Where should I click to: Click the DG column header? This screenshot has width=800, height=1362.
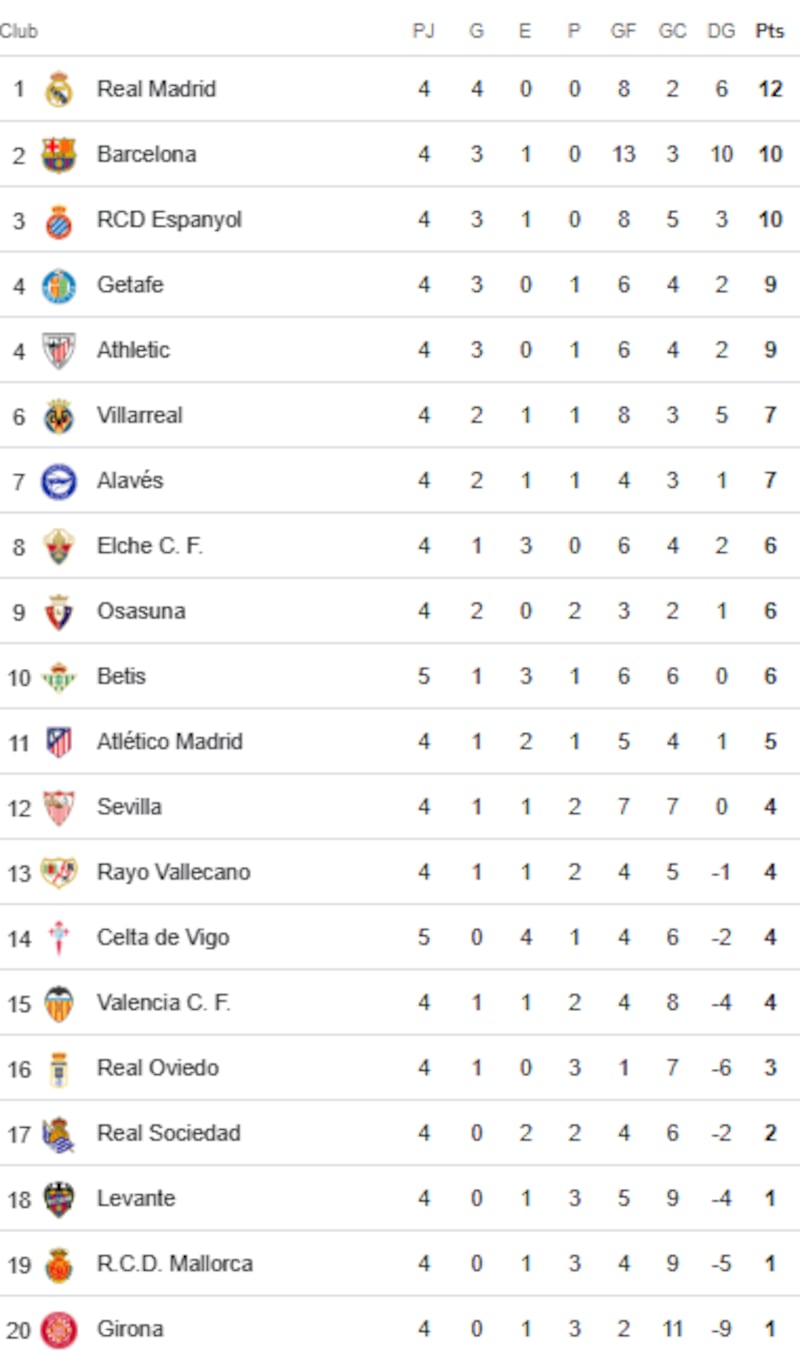(721, 31)
